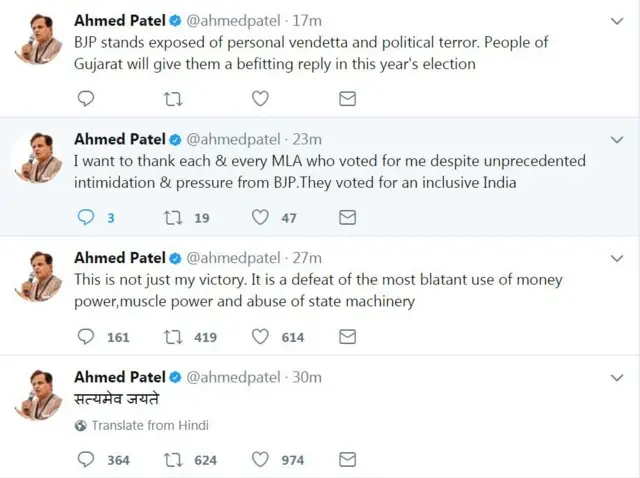This screenshot has height=478, width=640.
Task: Click 'Translate from Hindi' link
Action: point(148,425)
